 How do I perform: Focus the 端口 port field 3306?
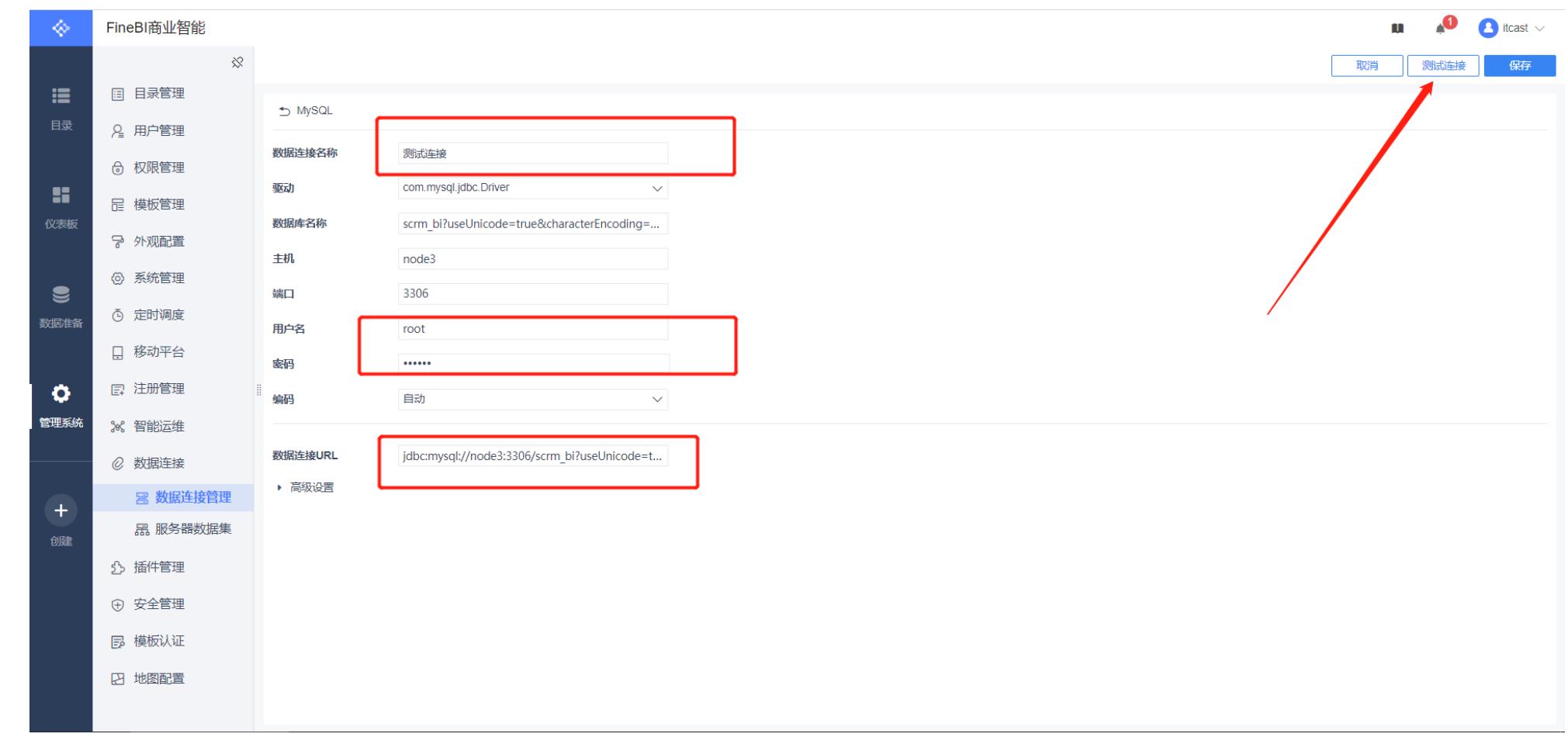point(533,294)
